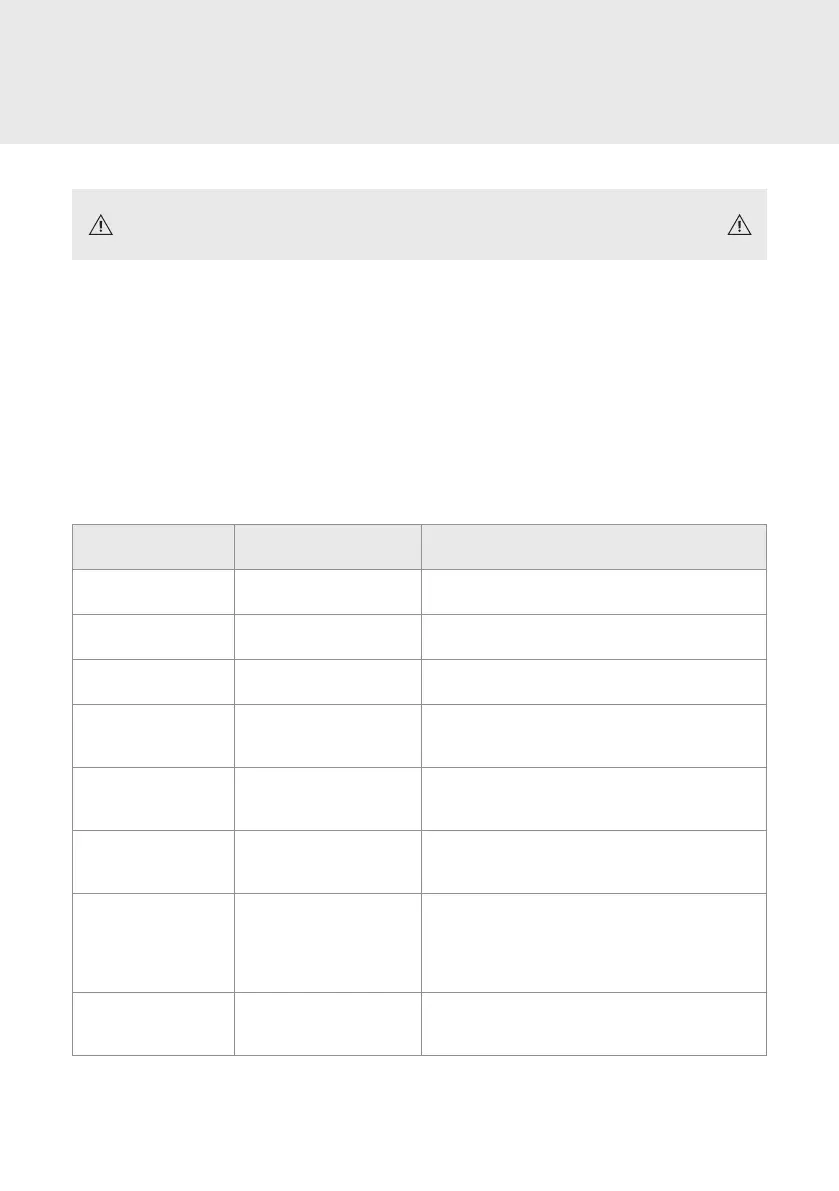Click the middle-column cell directly below the header
This screenshot has height=1191, width=839.
pyautogui.click(x=327, y=592)
